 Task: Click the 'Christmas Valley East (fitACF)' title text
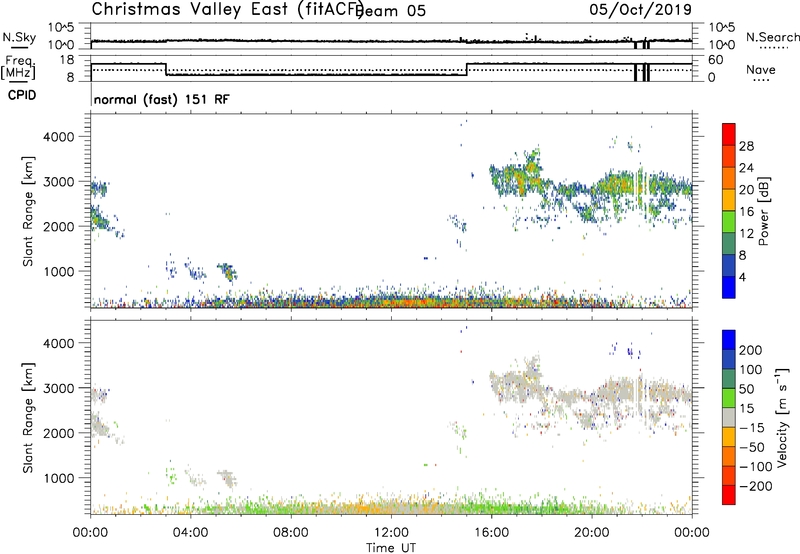(x=228, y=10)
